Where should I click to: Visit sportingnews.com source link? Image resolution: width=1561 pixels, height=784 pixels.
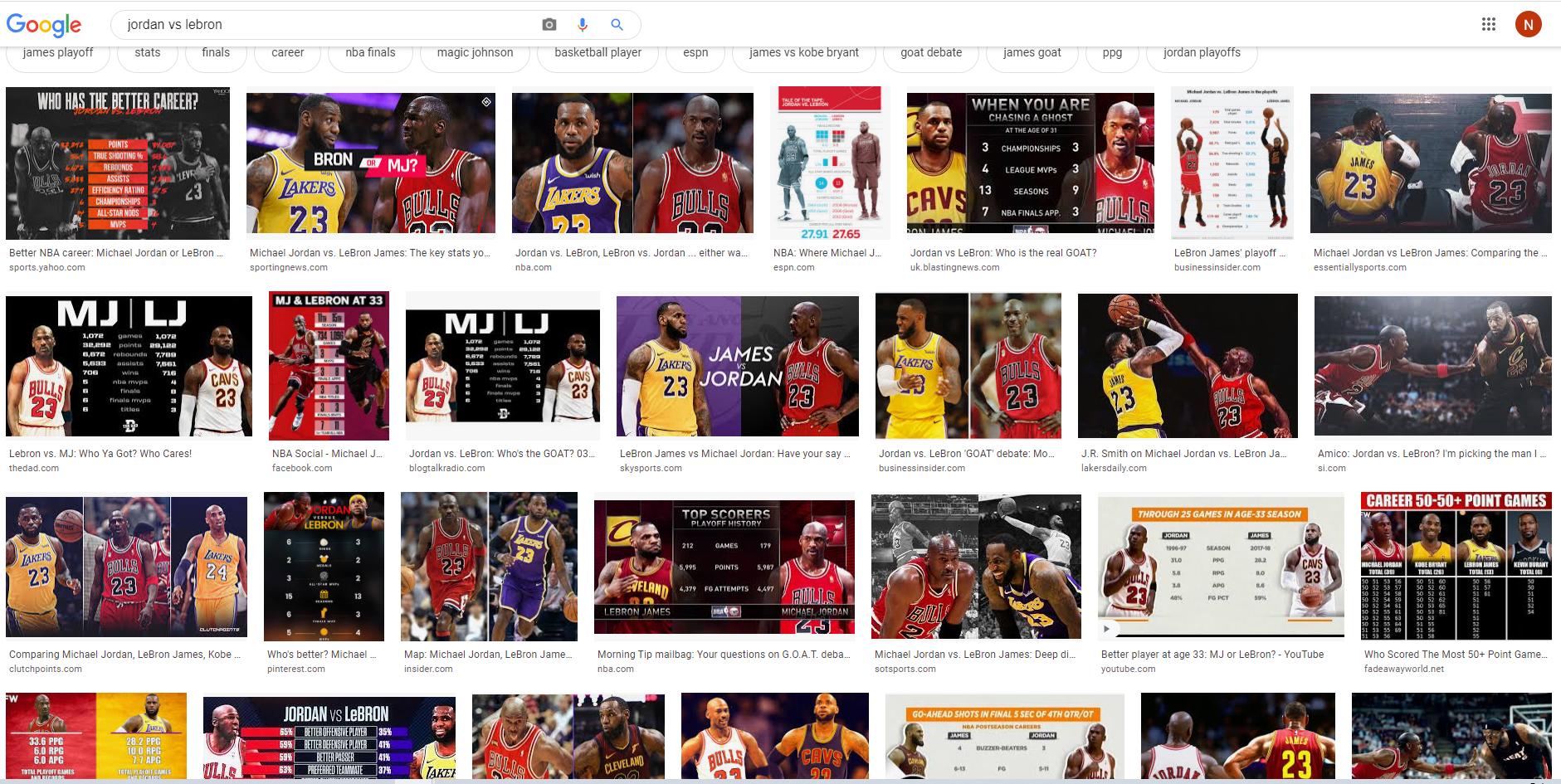[x=289, y=267]
